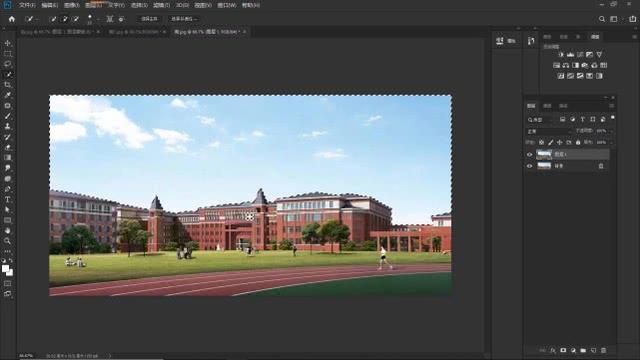Add an Invert adjustment
Screen dimensions: 640x360
[x=561, y=76]
